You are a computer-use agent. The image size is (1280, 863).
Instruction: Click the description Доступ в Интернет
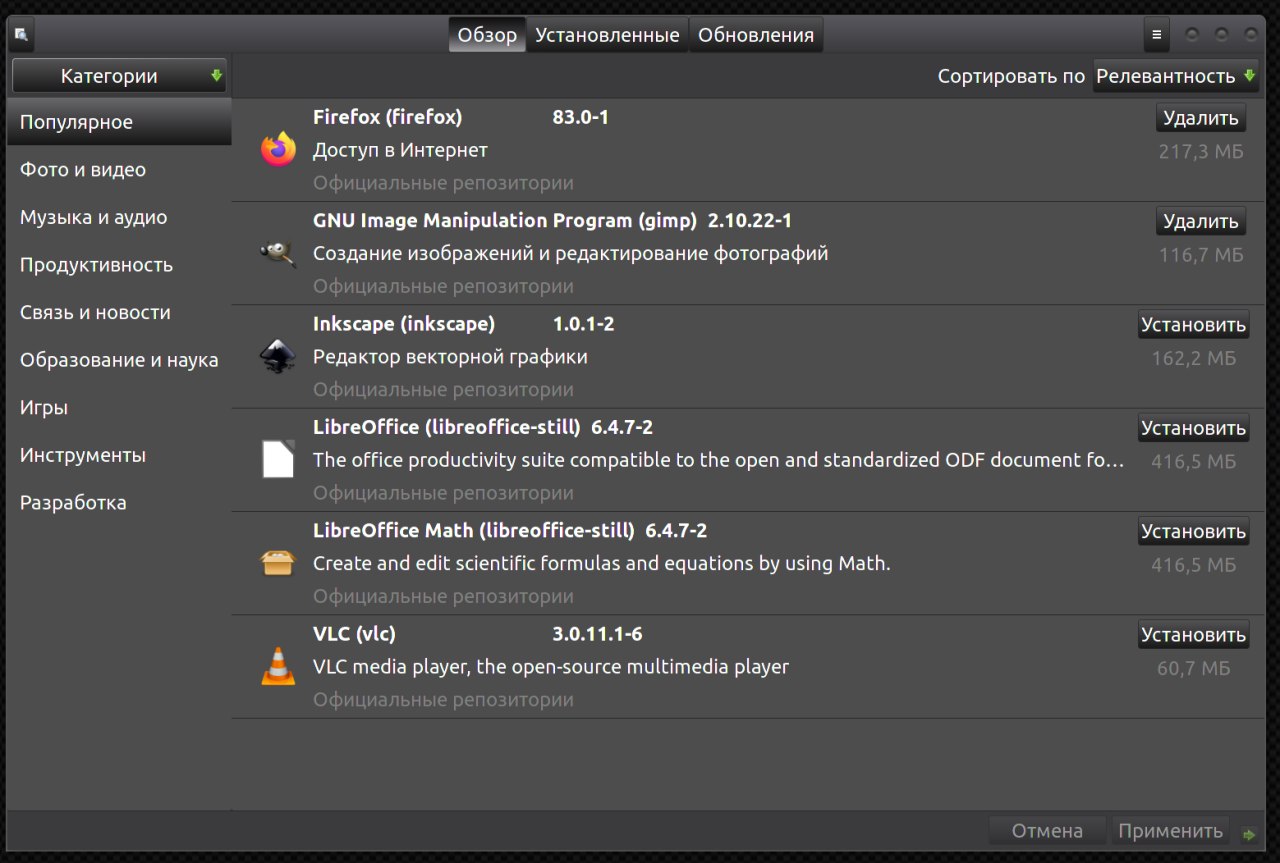click(x=400, y=150)
